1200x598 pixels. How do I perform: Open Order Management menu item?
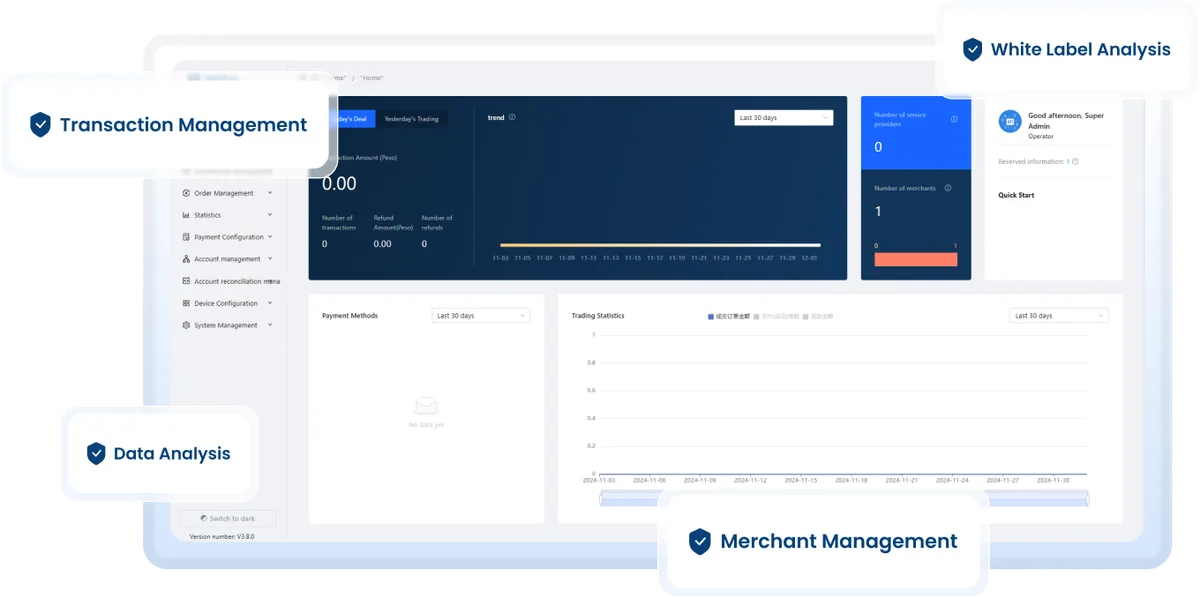[x=227, y=193]
